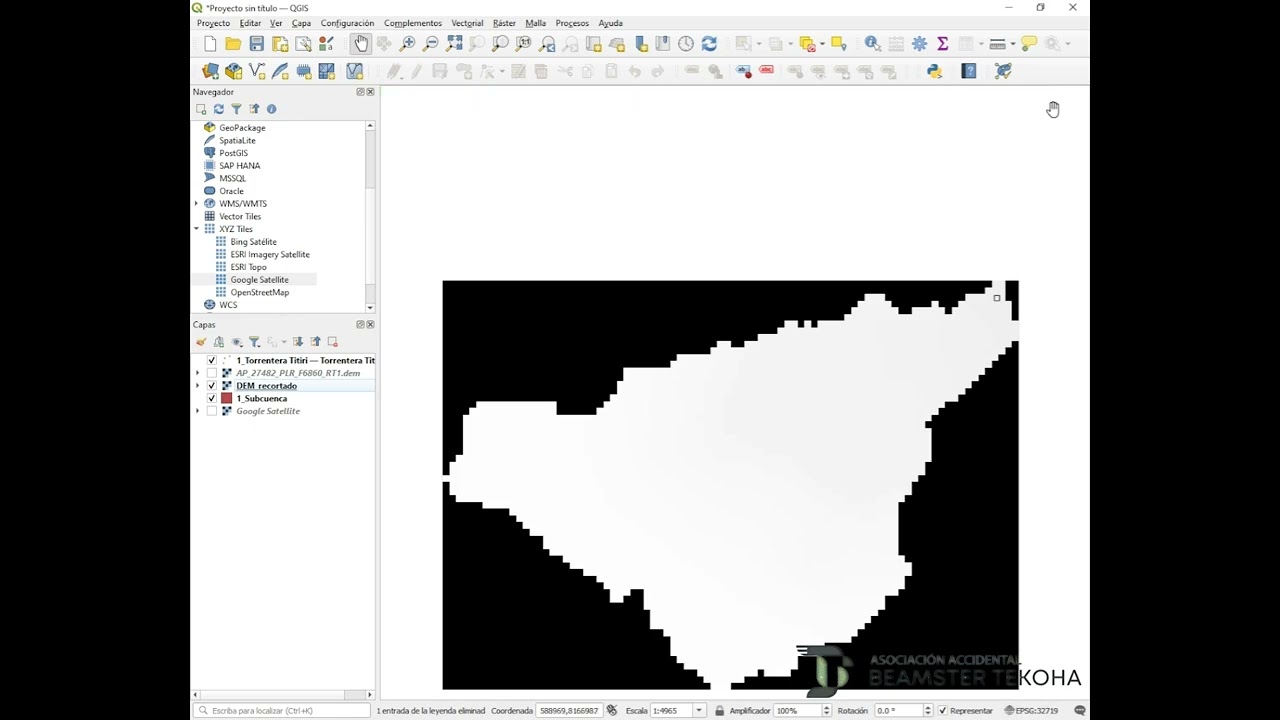Click the Zoom Out magnifier tool
Screen dimensions: 1280x720
(x=431, y=44)
